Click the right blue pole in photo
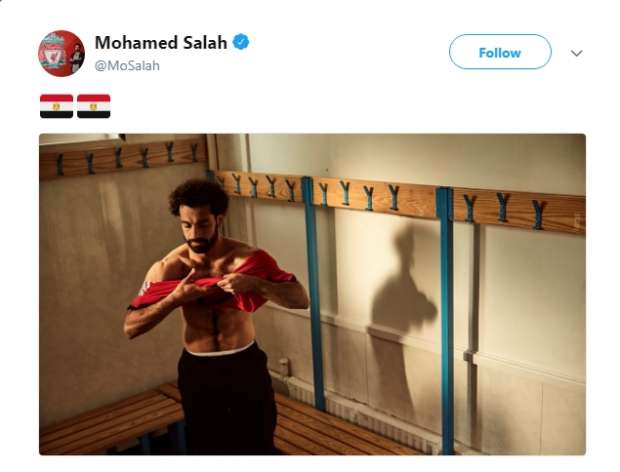This screenshot has width=620, height=472. [446, 320]
